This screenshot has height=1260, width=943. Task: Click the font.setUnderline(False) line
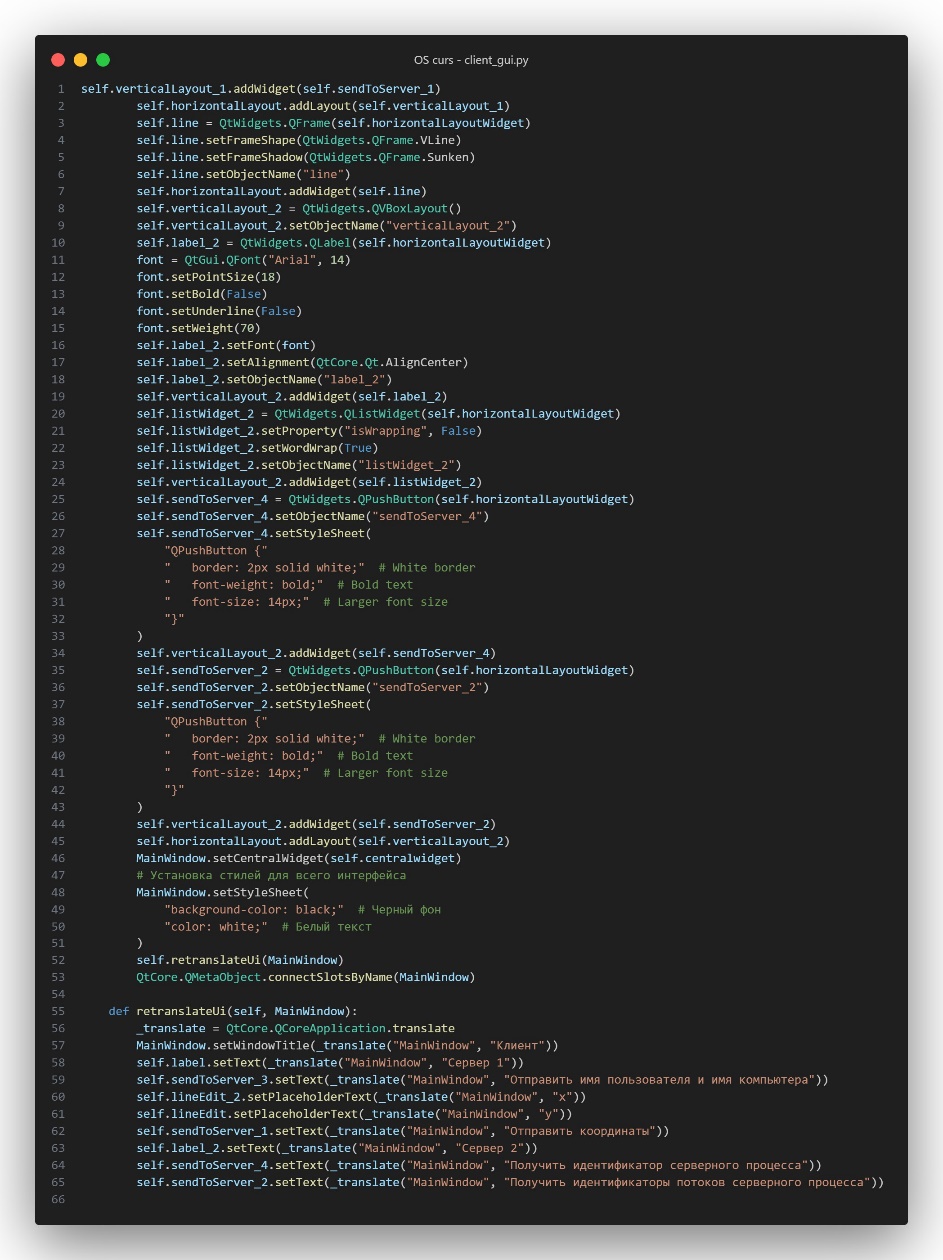tap(219, 311)
